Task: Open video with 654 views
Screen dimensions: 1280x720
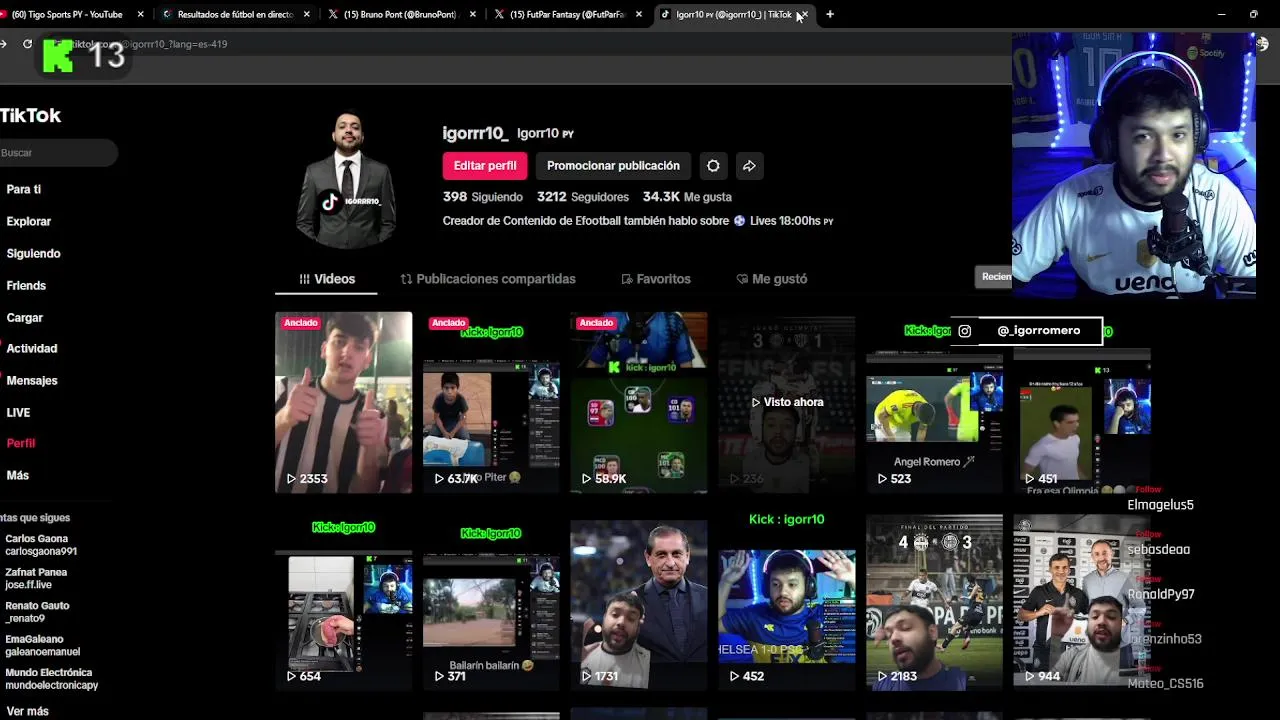Action: click(343, 602)
